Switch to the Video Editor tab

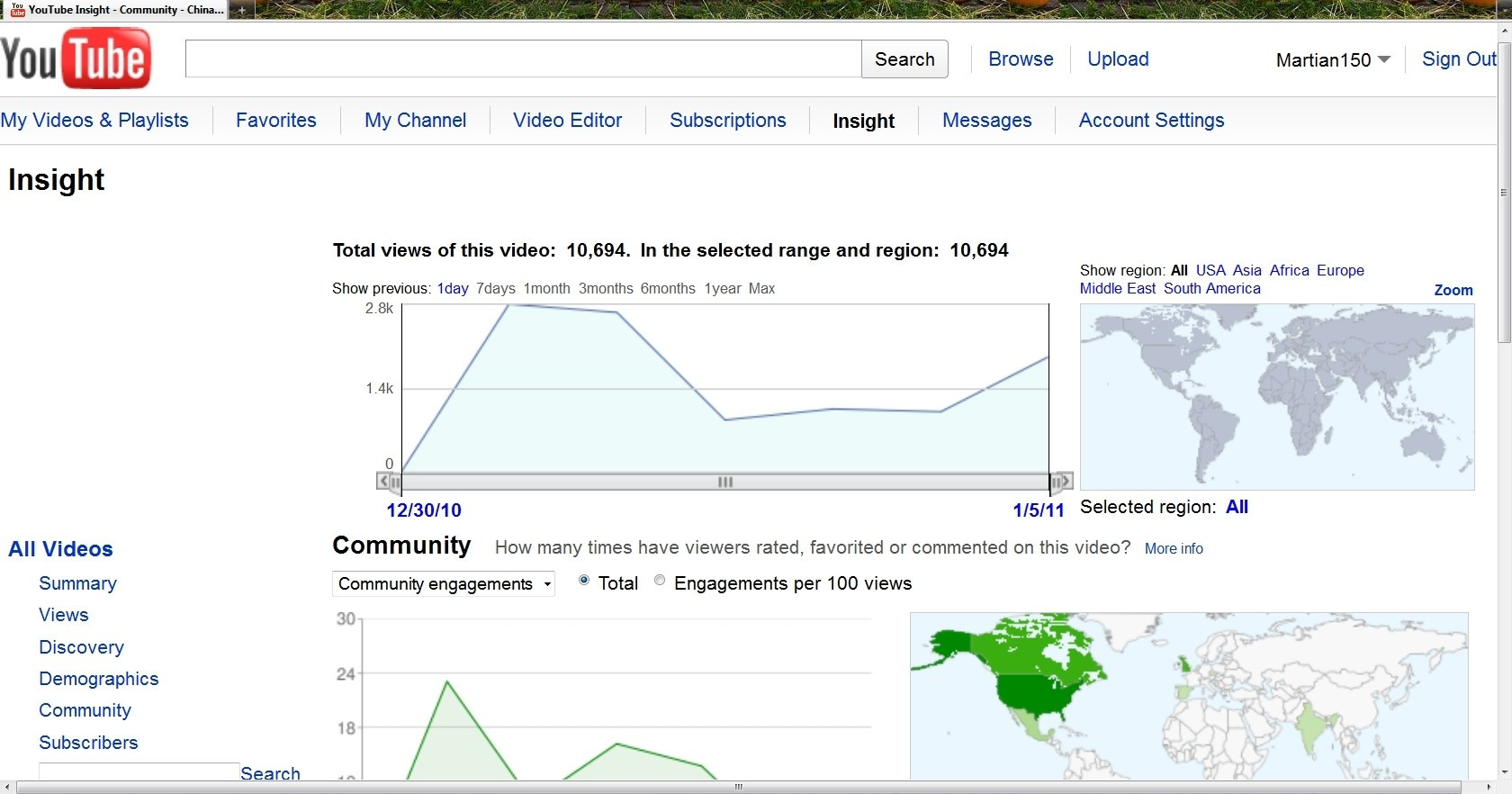pos(567,120)
